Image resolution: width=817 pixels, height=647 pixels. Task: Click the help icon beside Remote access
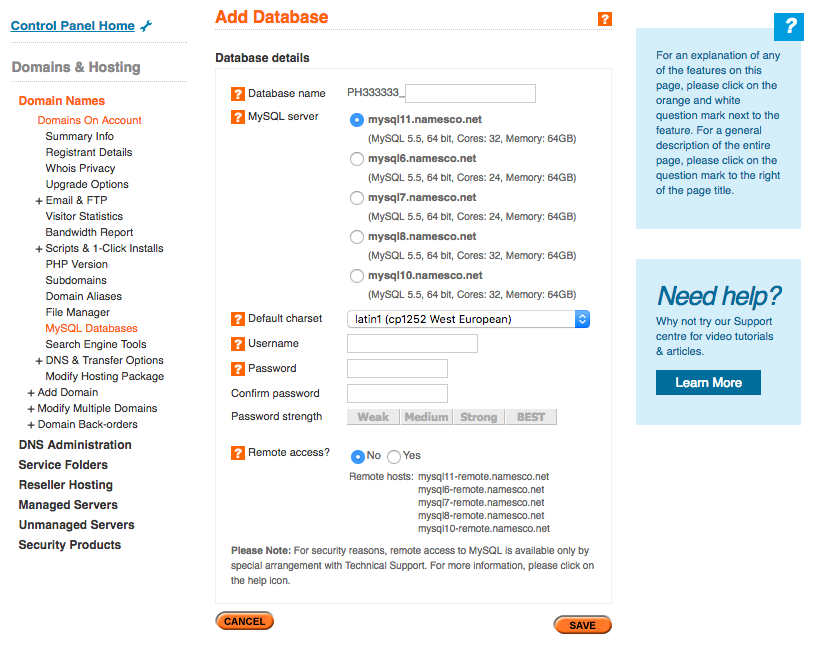click(238, 453)
